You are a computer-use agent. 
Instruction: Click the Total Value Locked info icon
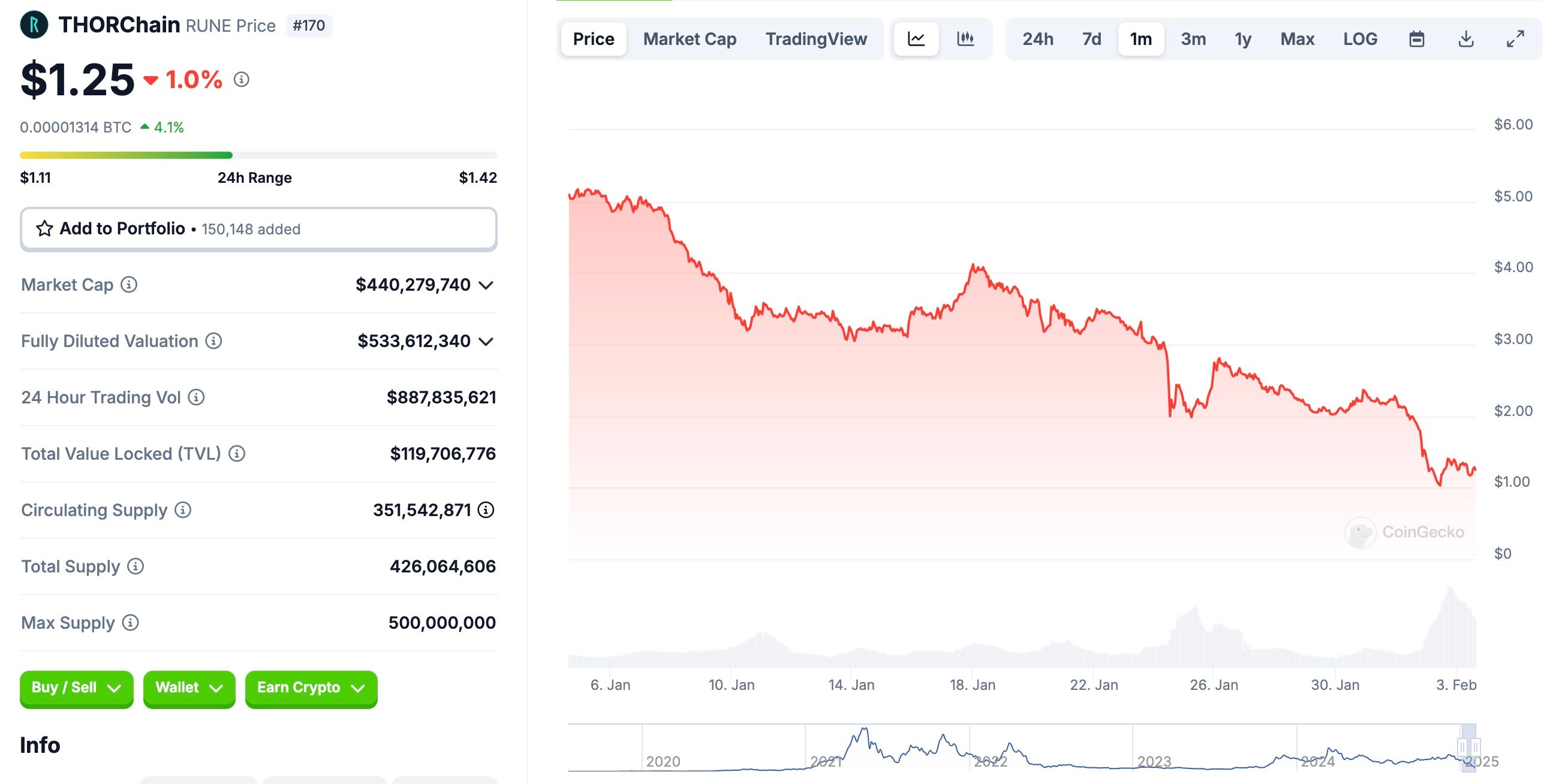tap(237, 454)
